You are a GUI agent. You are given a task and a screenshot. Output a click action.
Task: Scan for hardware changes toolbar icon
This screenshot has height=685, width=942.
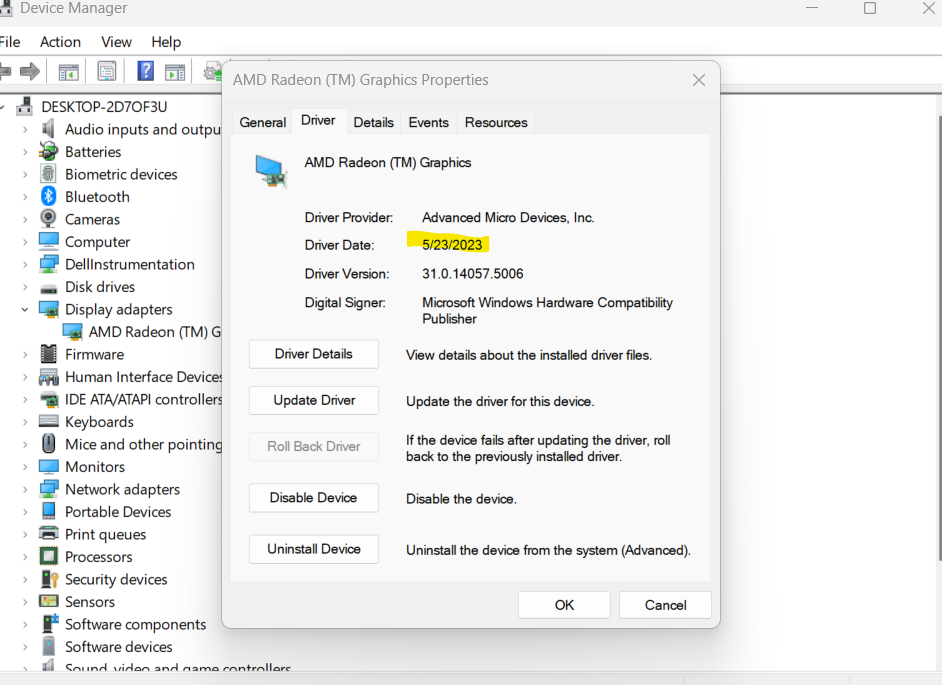211,71
